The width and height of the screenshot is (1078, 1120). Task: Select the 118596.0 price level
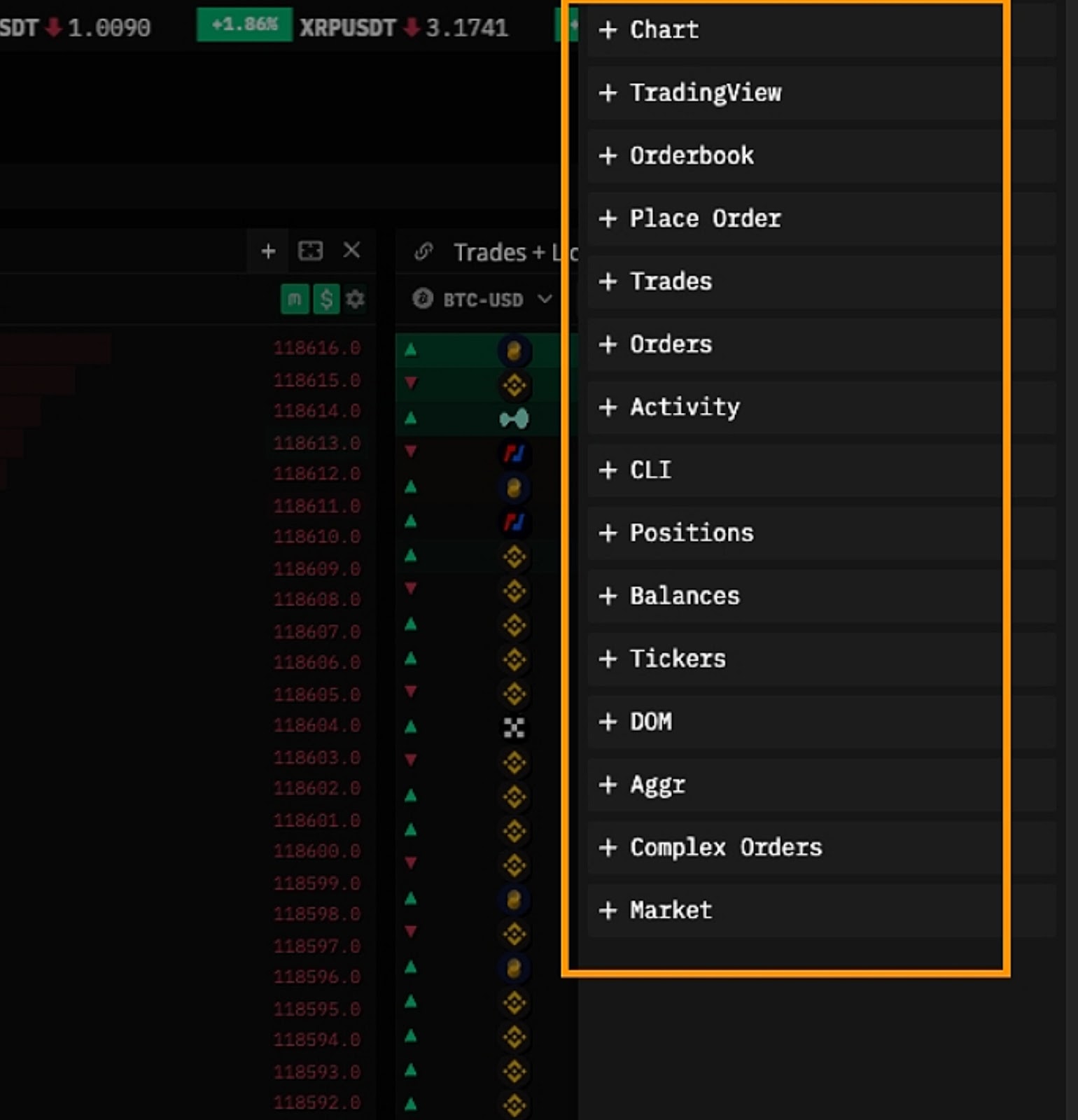click(317, 977)
